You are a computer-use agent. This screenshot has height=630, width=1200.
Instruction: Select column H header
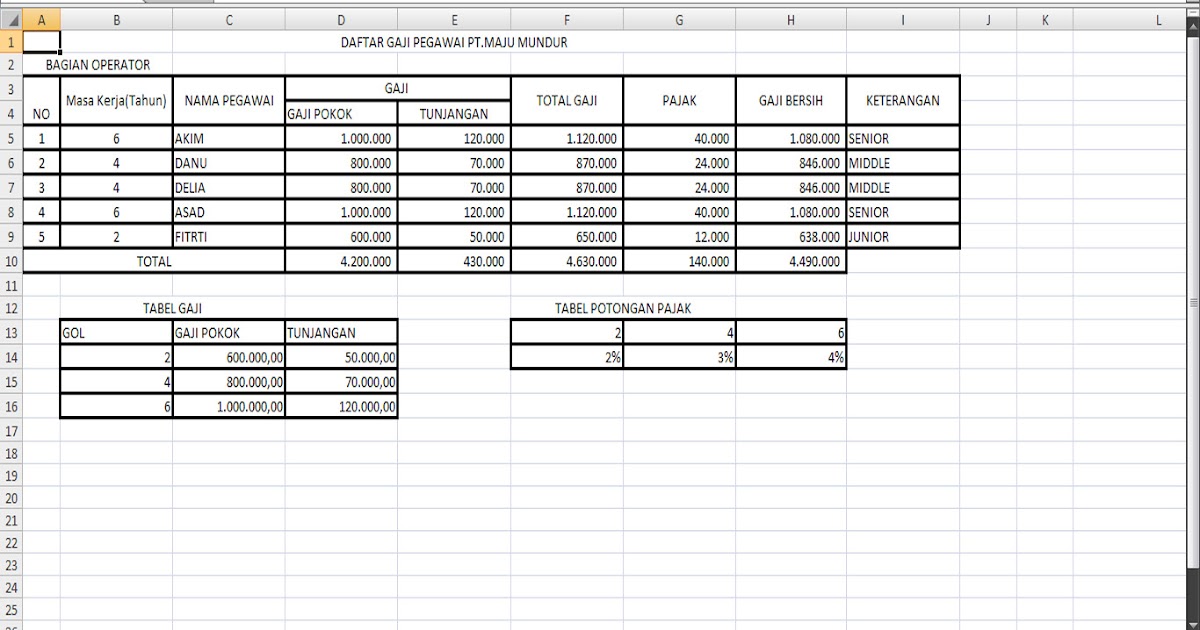790,18
